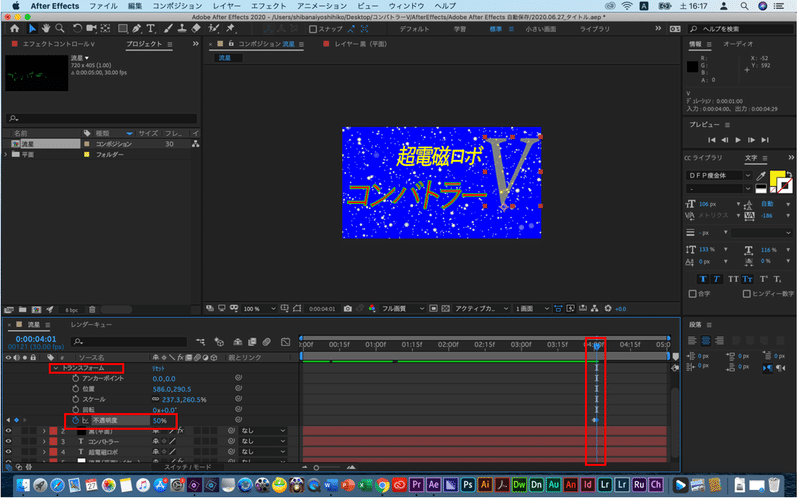Image resolution: width=800 pixels, height=499 pixels.
Task: Select the Roto Brush tool
Action: 214,29
